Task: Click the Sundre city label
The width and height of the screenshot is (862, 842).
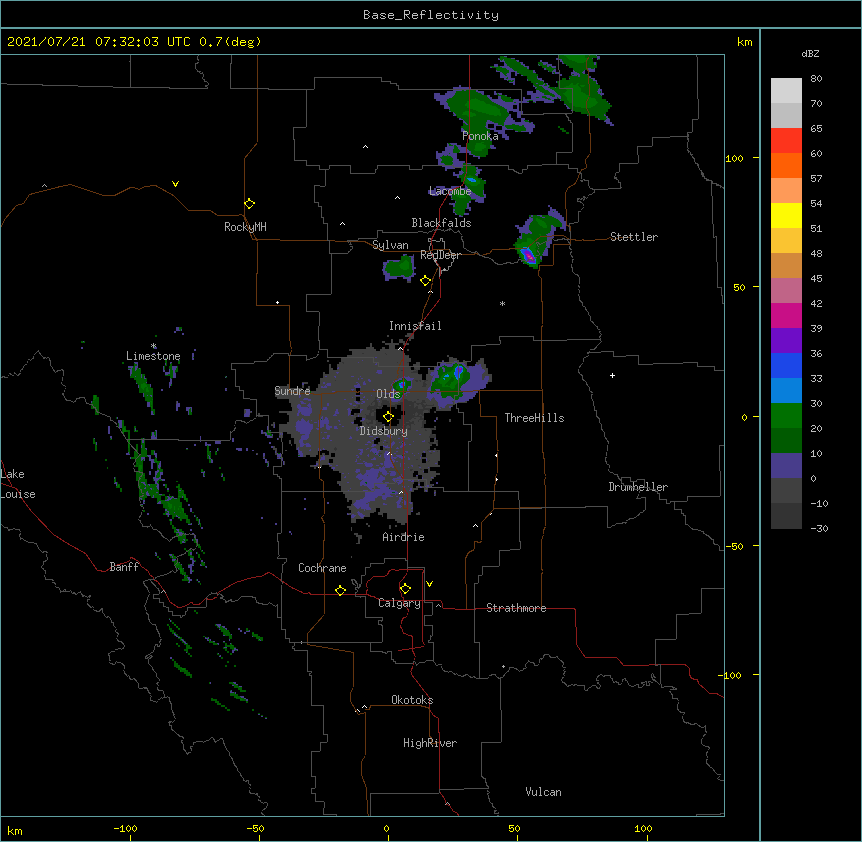Action: 292,391
